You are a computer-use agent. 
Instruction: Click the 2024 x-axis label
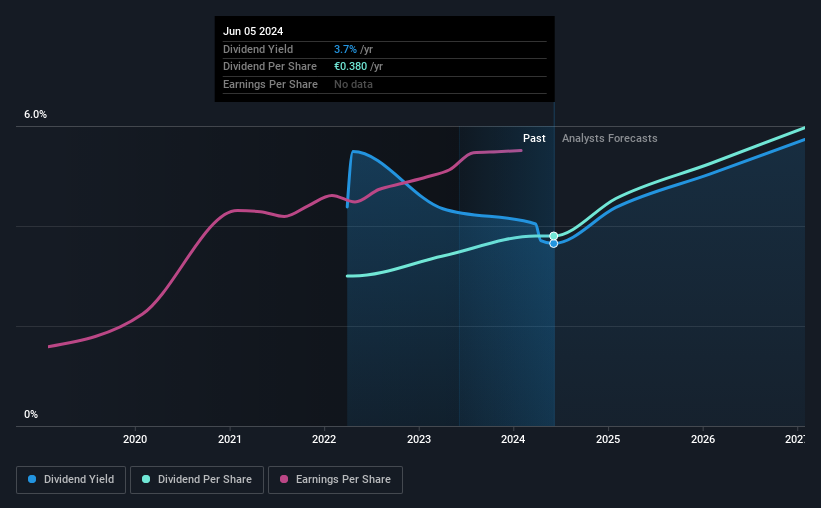pyautogui.click(x=513, y=439)
